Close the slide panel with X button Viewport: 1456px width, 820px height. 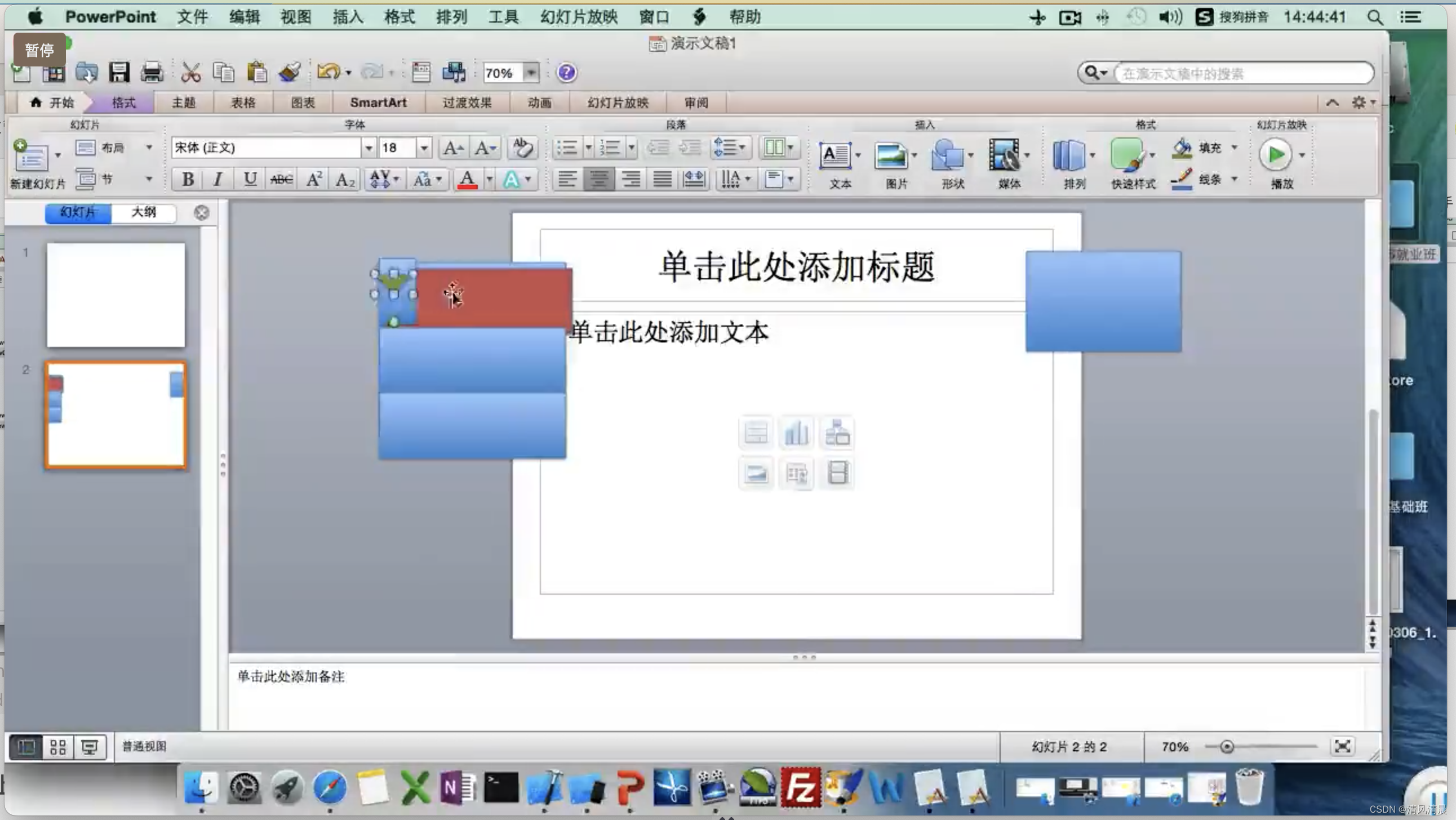click(x=201, y=212)
